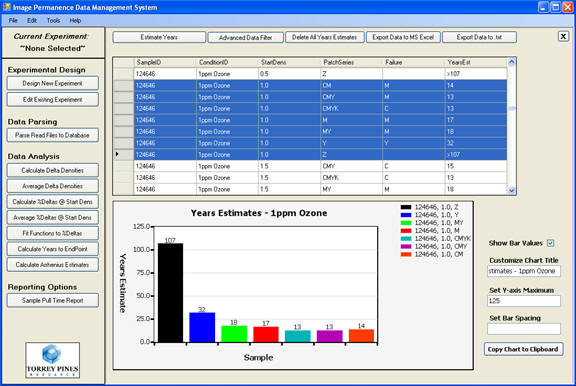Click the black 107 bar in the chart
Screen dimensions: 576x386
170,293
